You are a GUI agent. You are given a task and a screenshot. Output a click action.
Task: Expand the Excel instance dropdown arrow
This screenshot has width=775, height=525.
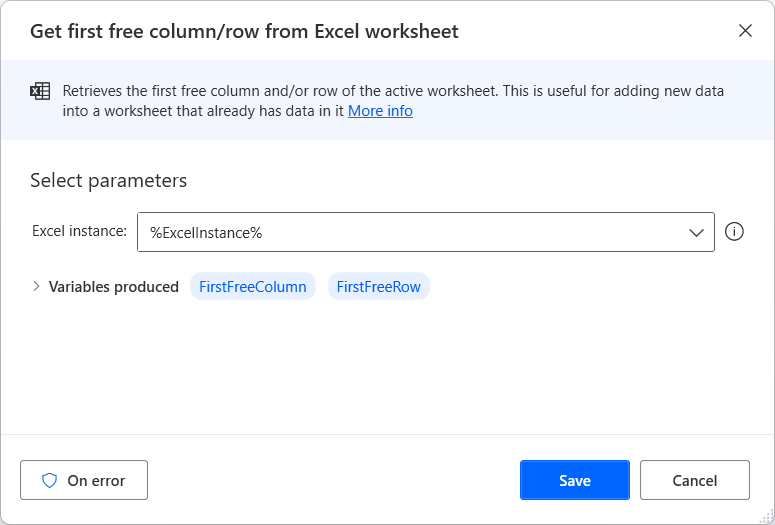tap(697, 232)
